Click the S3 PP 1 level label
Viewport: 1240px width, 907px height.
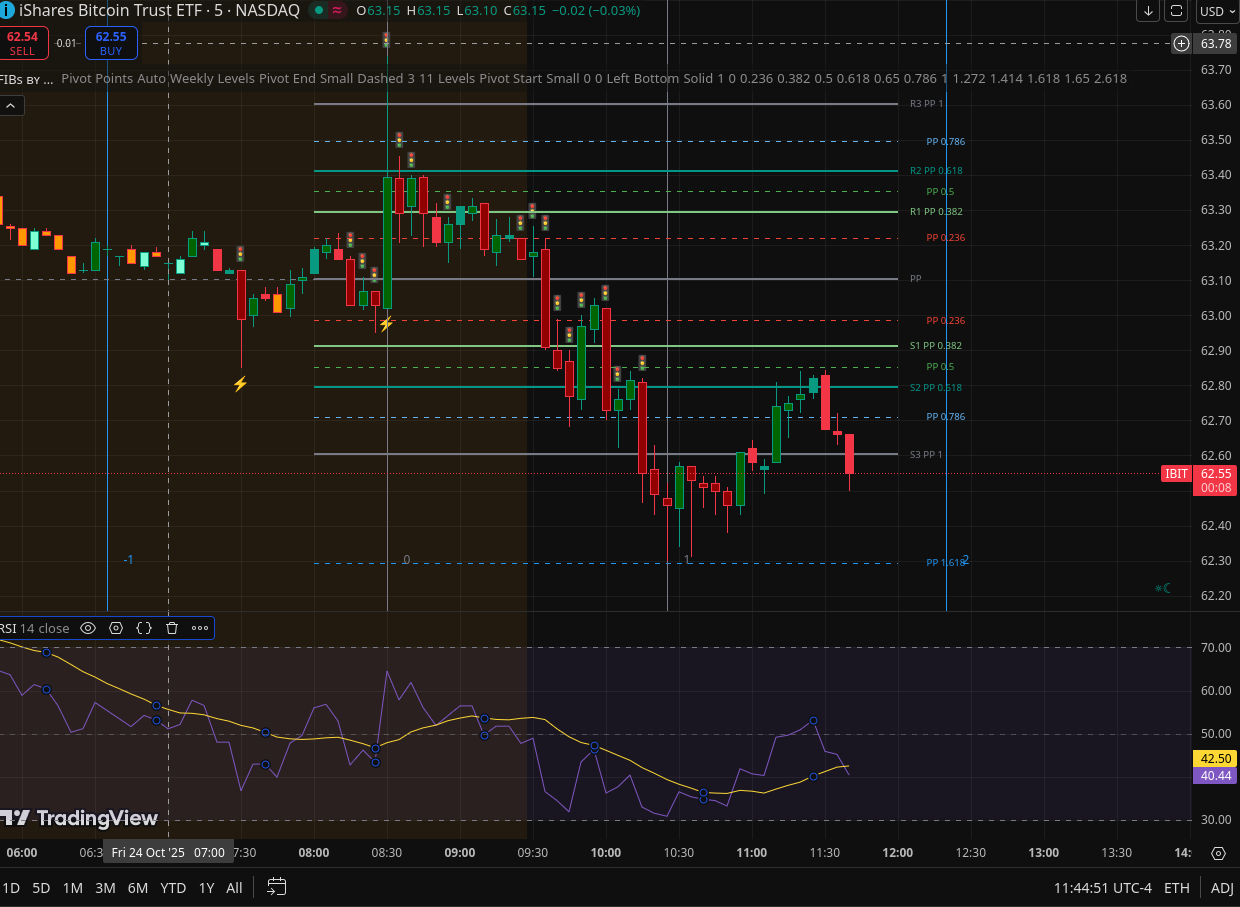click(926, 455)
